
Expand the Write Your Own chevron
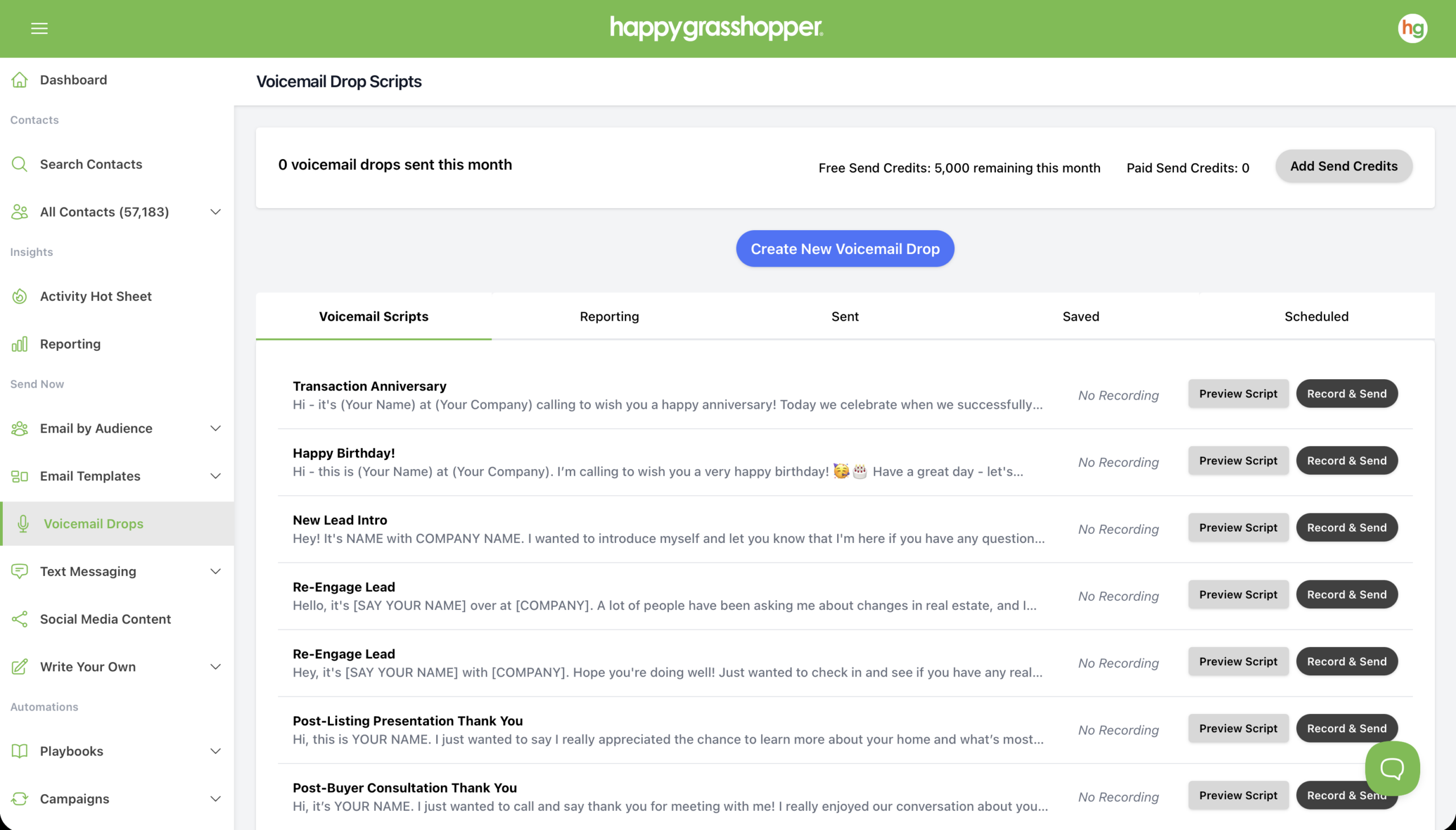tap(216, 667)
